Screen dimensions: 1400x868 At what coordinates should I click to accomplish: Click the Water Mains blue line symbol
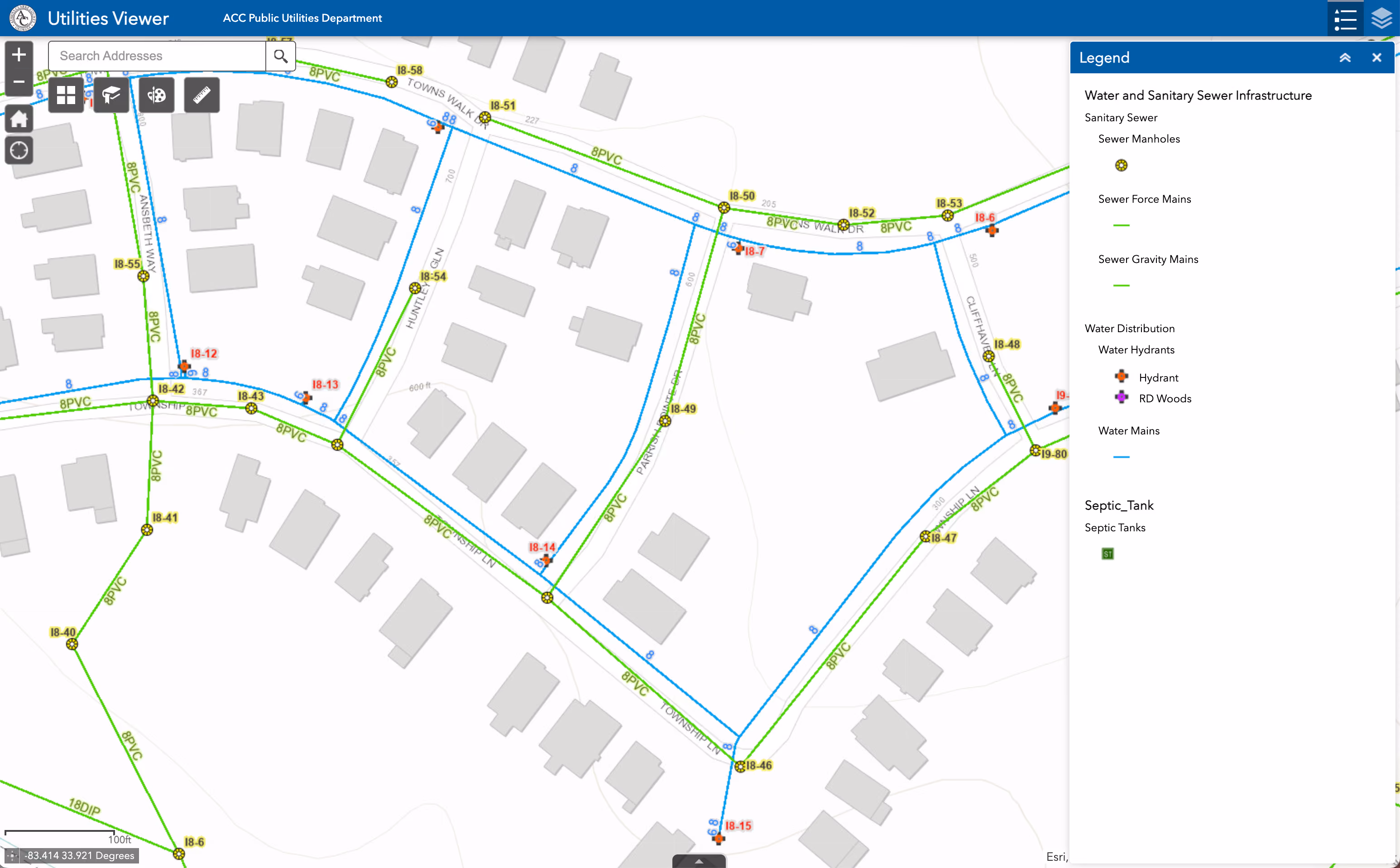1121,457
